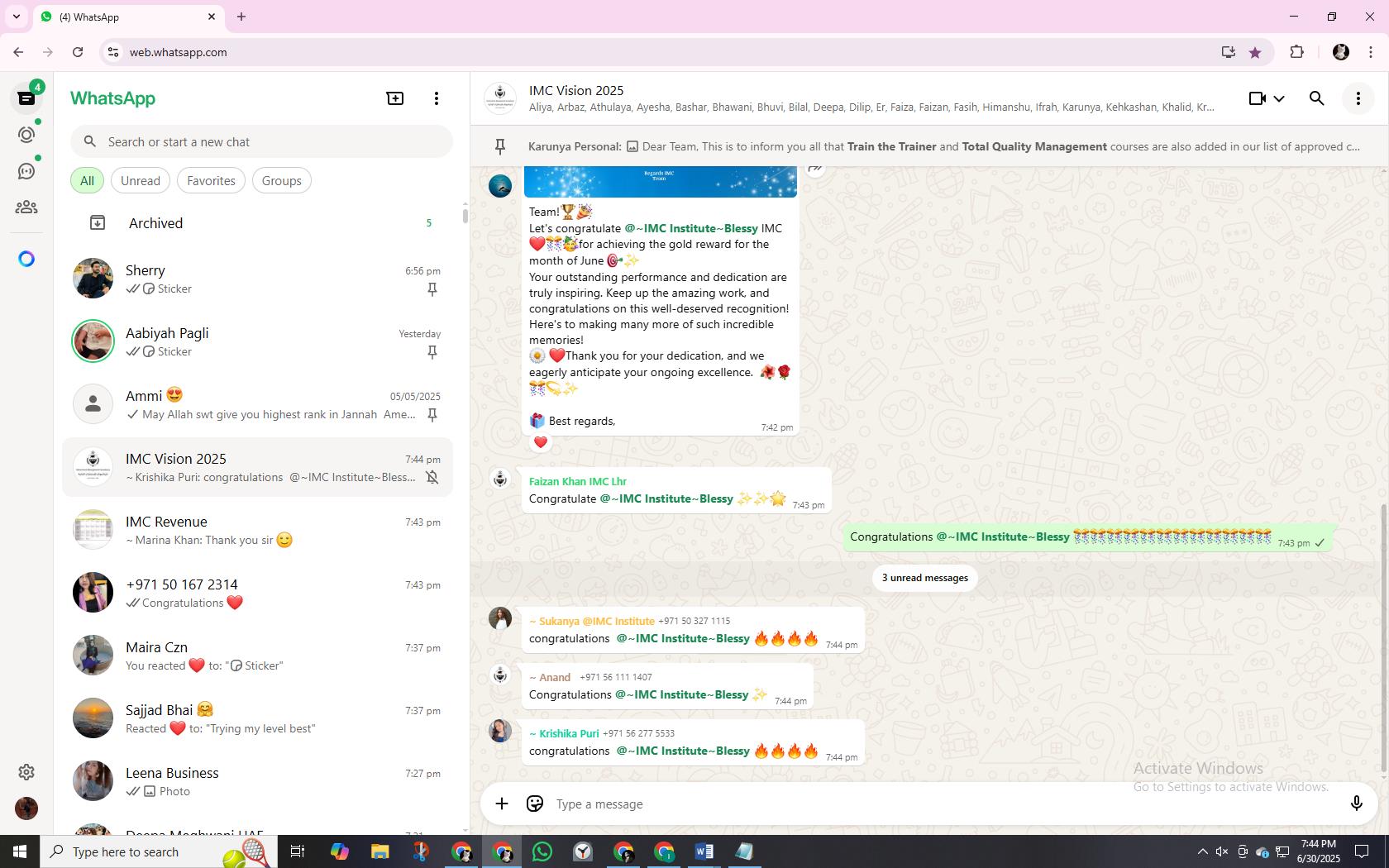This screenshot has height=868, width=1389.
Task: Select the Favorites filter chip
Action: [211, 181]
